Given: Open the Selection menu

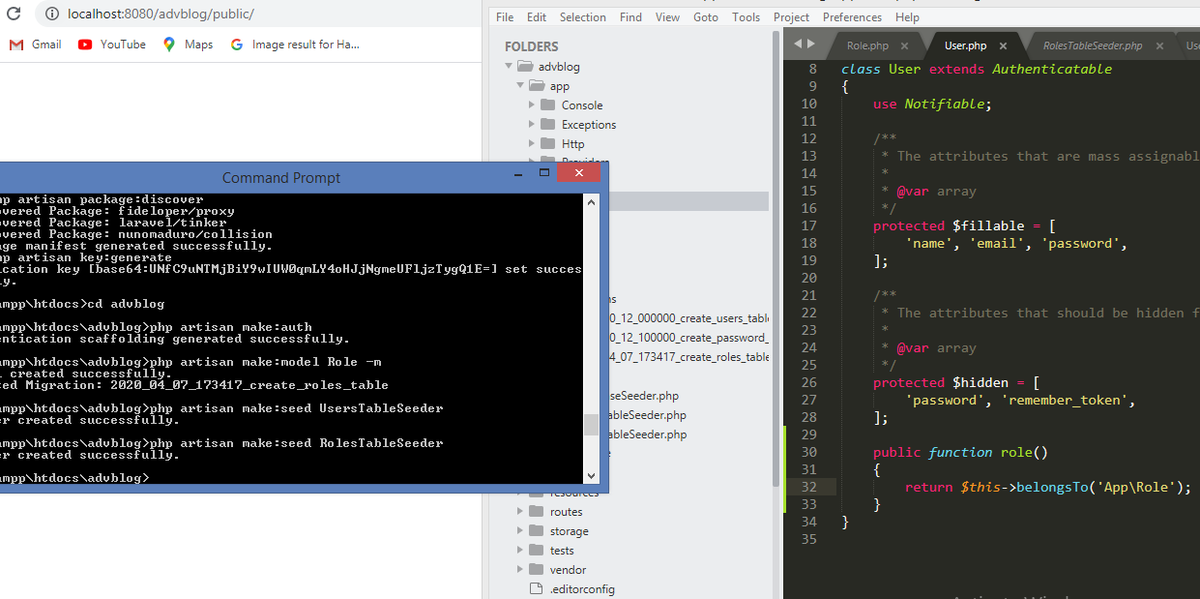Looking at the screenshot, I should click(x=583, y=17).
